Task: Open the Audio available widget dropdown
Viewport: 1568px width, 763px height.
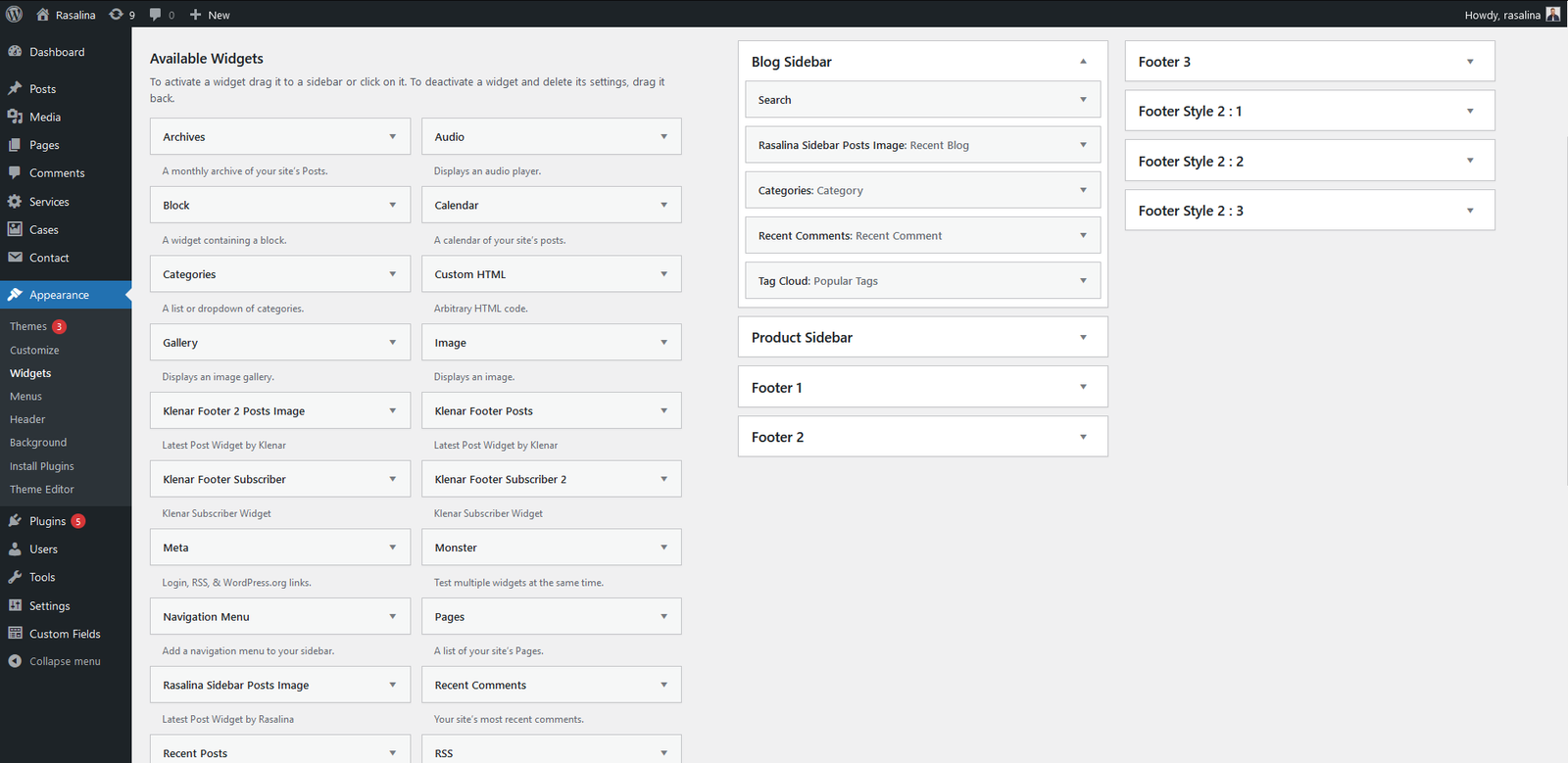Action: [x=664, y=137]
